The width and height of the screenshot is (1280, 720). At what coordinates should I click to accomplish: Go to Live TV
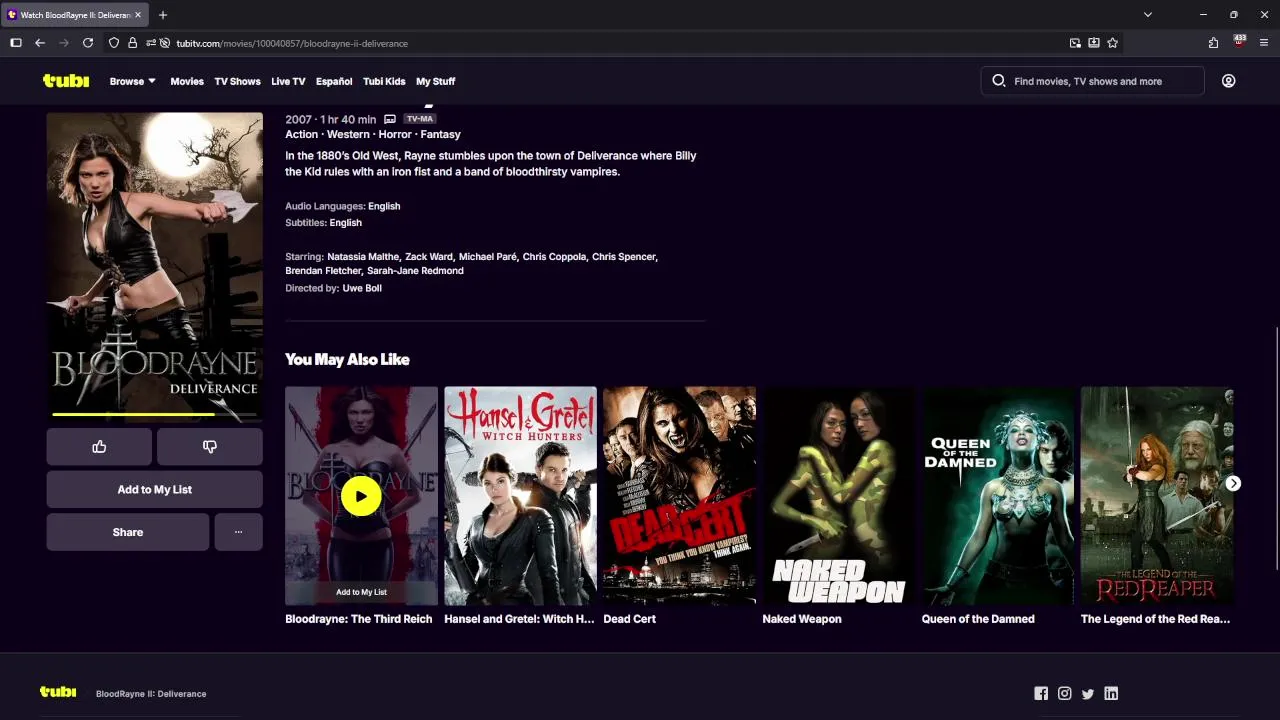tap(288, 81)
